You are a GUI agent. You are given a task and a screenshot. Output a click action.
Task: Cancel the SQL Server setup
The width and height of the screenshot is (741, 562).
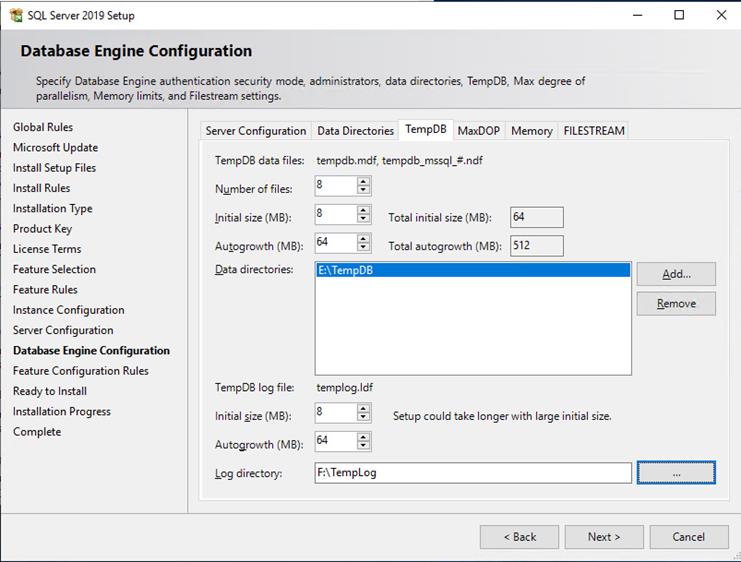(689, 537)
